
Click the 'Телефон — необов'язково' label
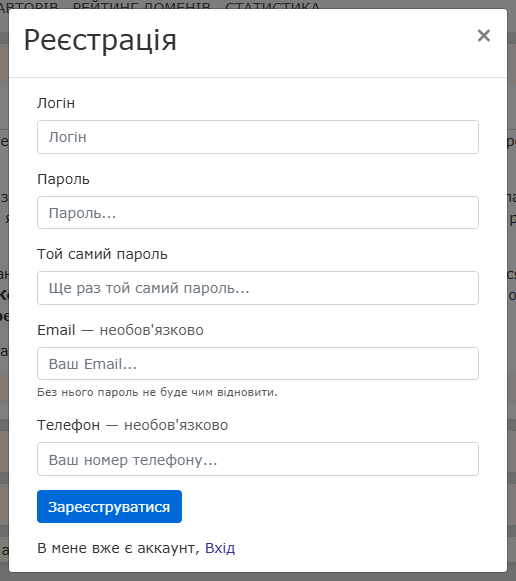[x=133, y=425]
